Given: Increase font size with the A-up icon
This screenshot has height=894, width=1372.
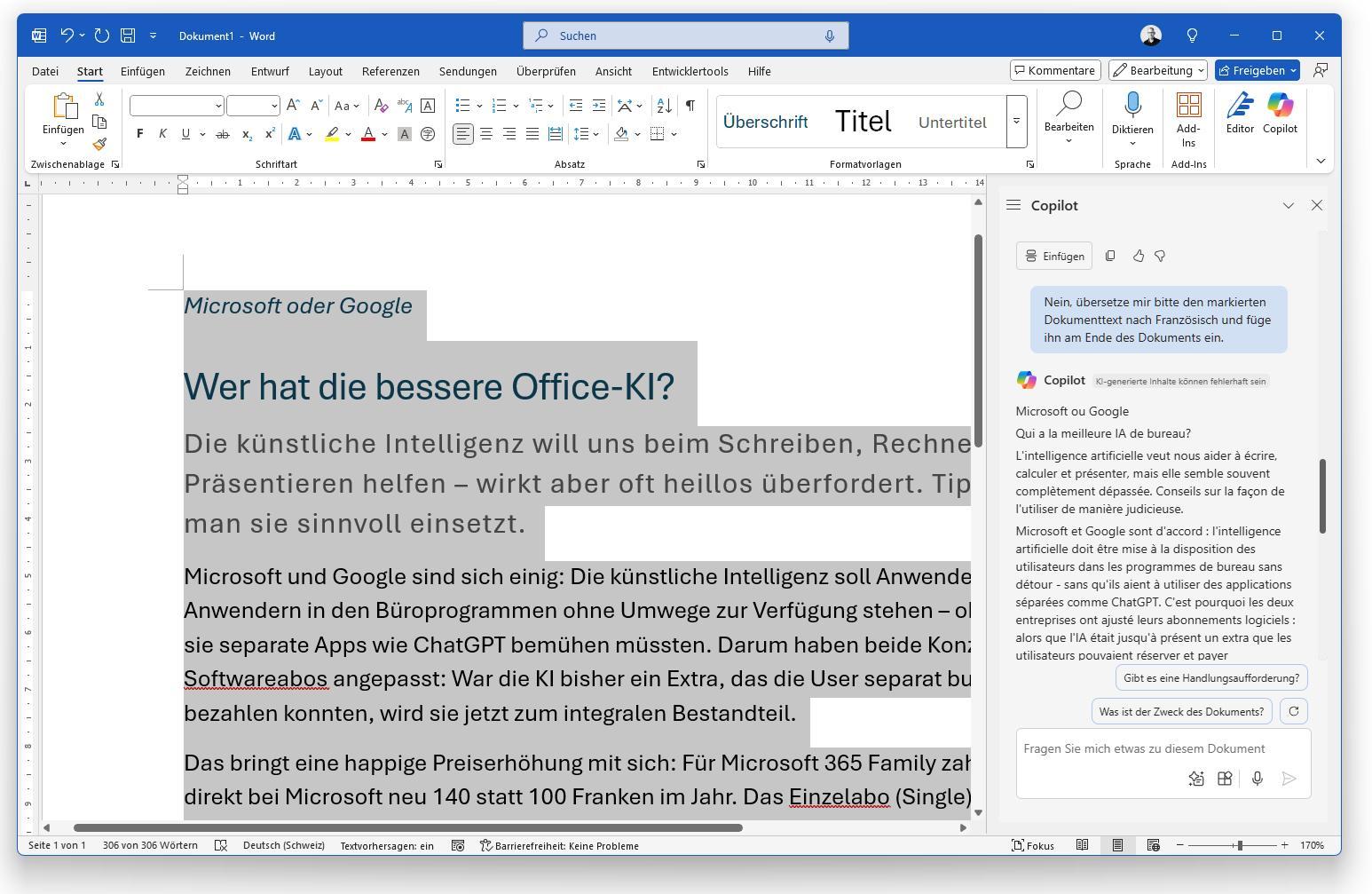Looking at the screenshot, I should tap(293, 106).
